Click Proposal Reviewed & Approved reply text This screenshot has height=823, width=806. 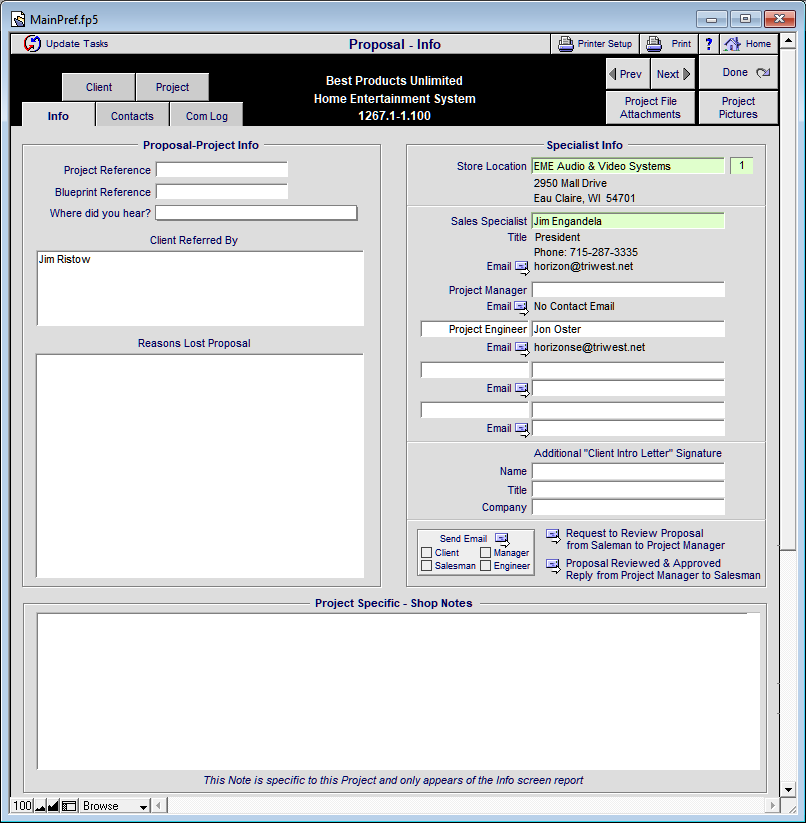(663, 569)
